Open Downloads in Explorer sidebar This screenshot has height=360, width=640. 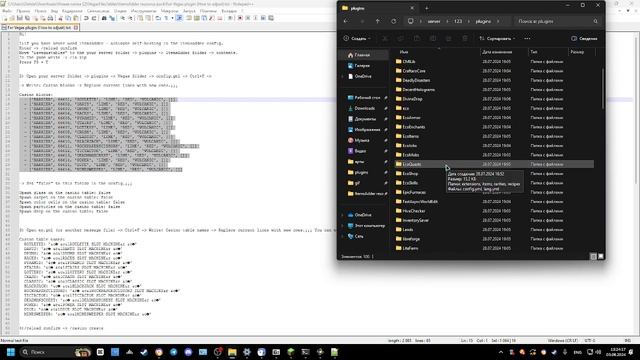pyautogui.click(x=362, y=108)
